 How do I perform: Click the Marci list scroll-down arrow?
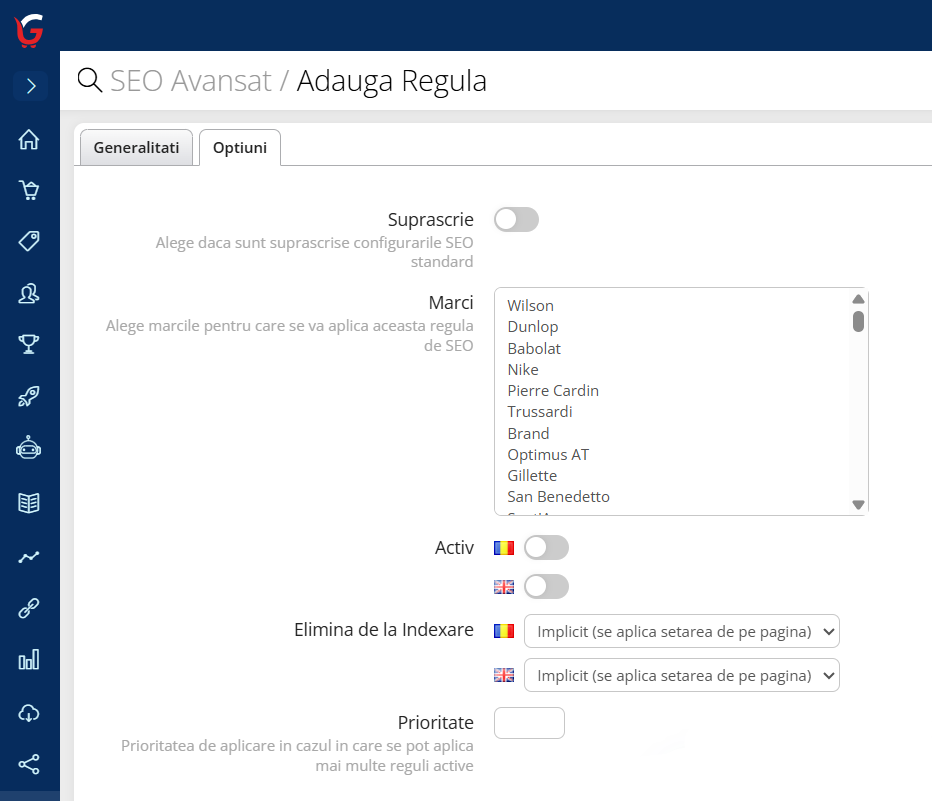pos(858,505)
